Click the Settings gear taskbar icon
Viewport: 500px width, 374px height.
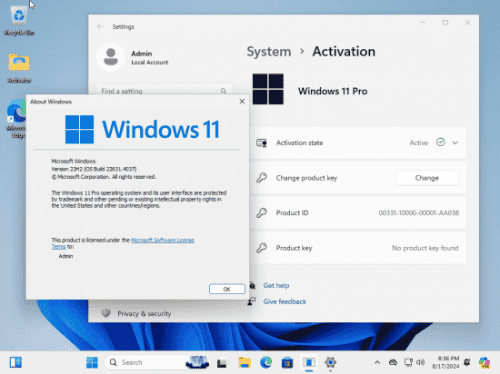(330, 362)
